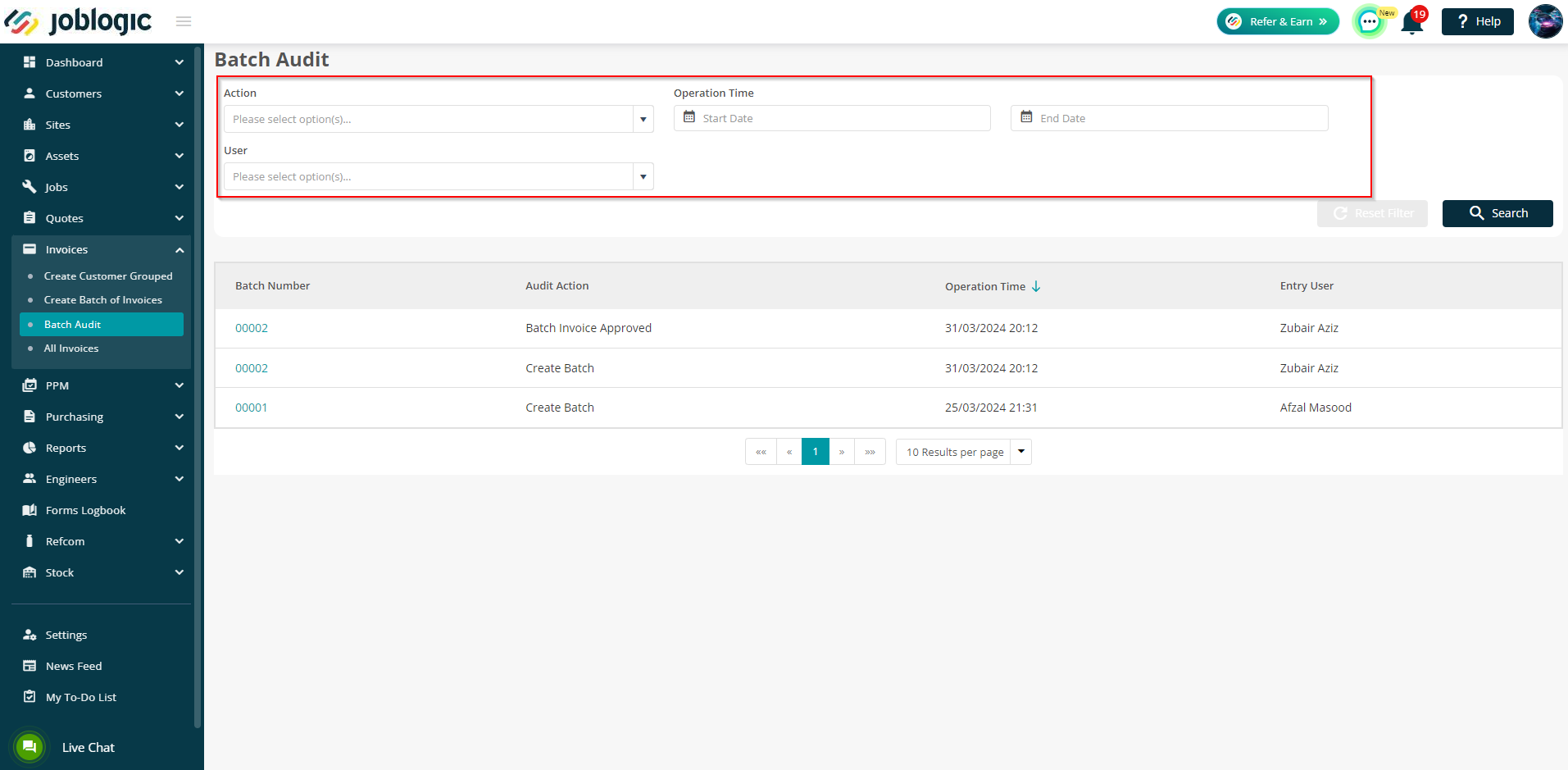Screen dimensions: 1568x770
Task: Click the Refer & Earn button
Action: (1278, 21)
